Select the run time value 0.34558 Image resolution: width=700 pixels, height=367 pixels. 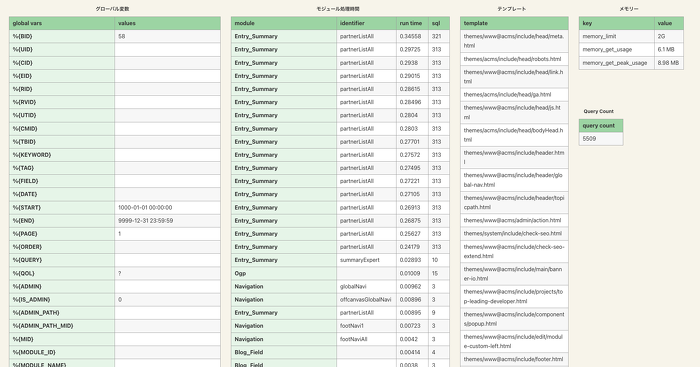tap(412, 37)
